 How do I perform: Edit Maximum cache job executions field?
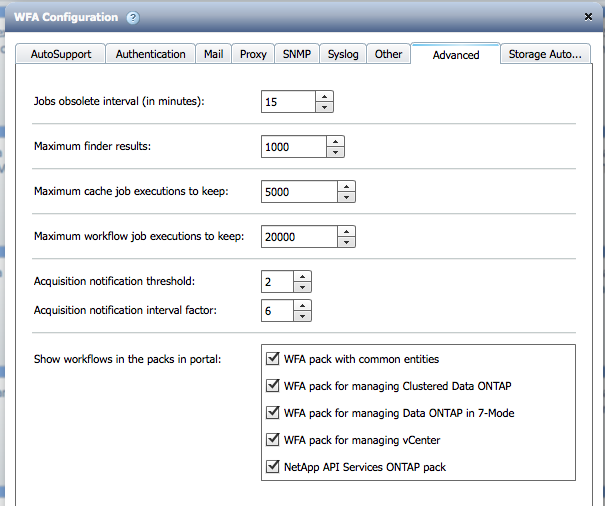click(x=299, y=192)
